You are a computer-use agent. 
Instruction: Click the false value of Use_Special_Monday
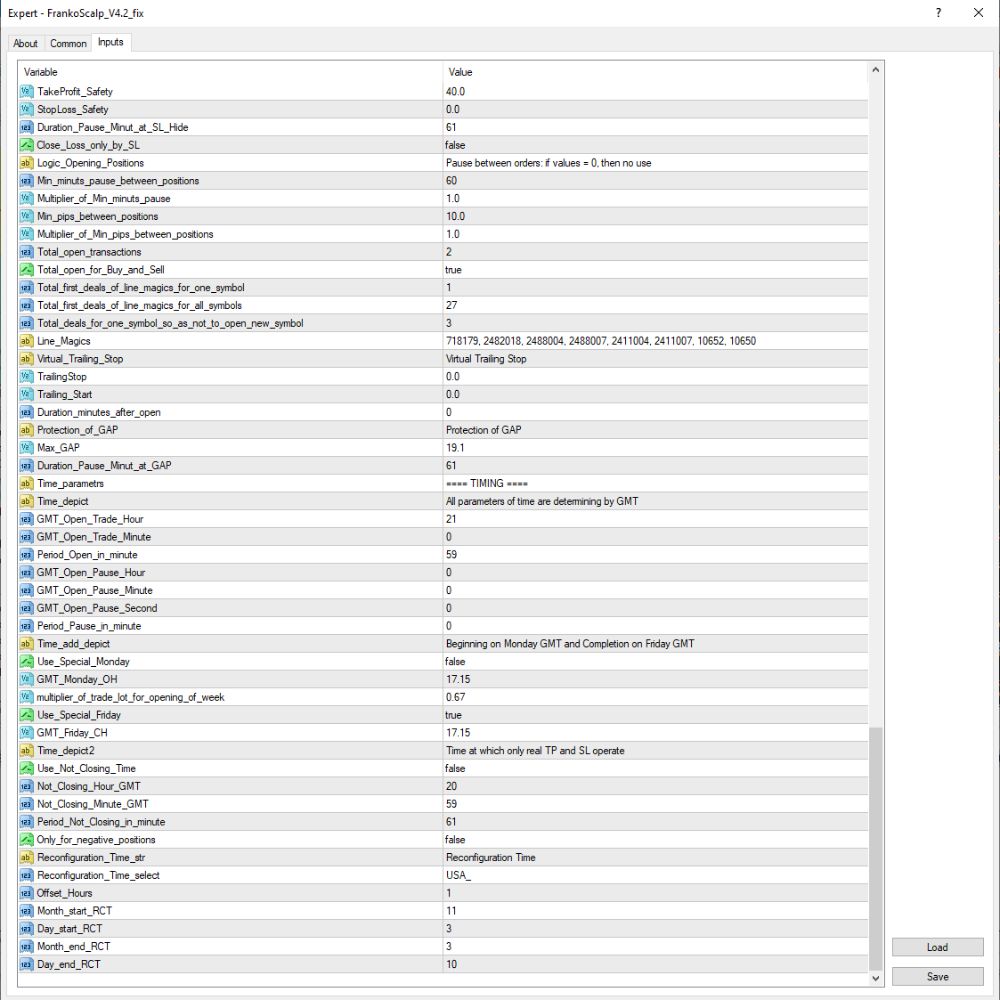(455, 661)
